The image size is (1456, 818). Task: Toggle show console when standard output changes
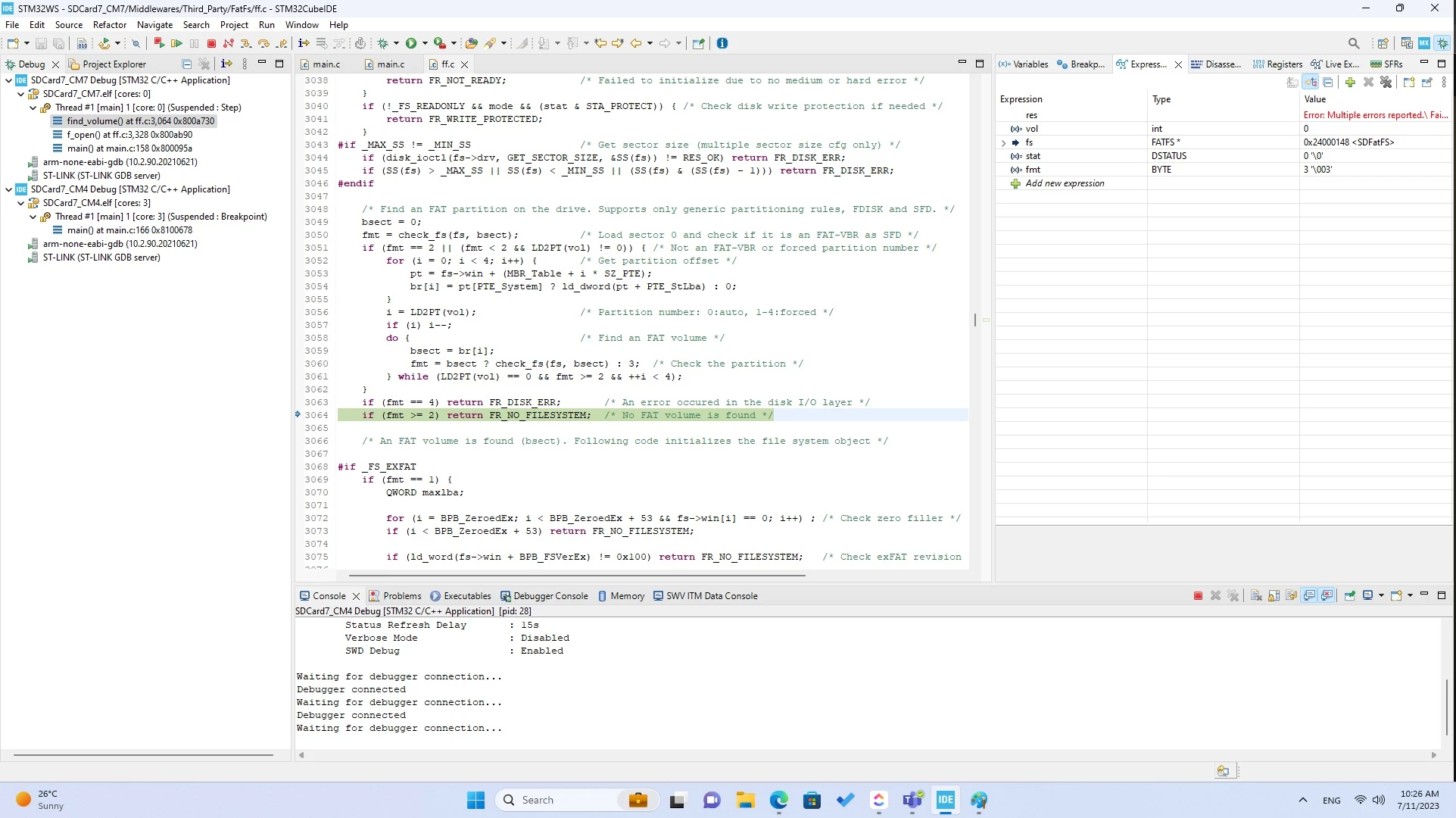coord(1309,596)
